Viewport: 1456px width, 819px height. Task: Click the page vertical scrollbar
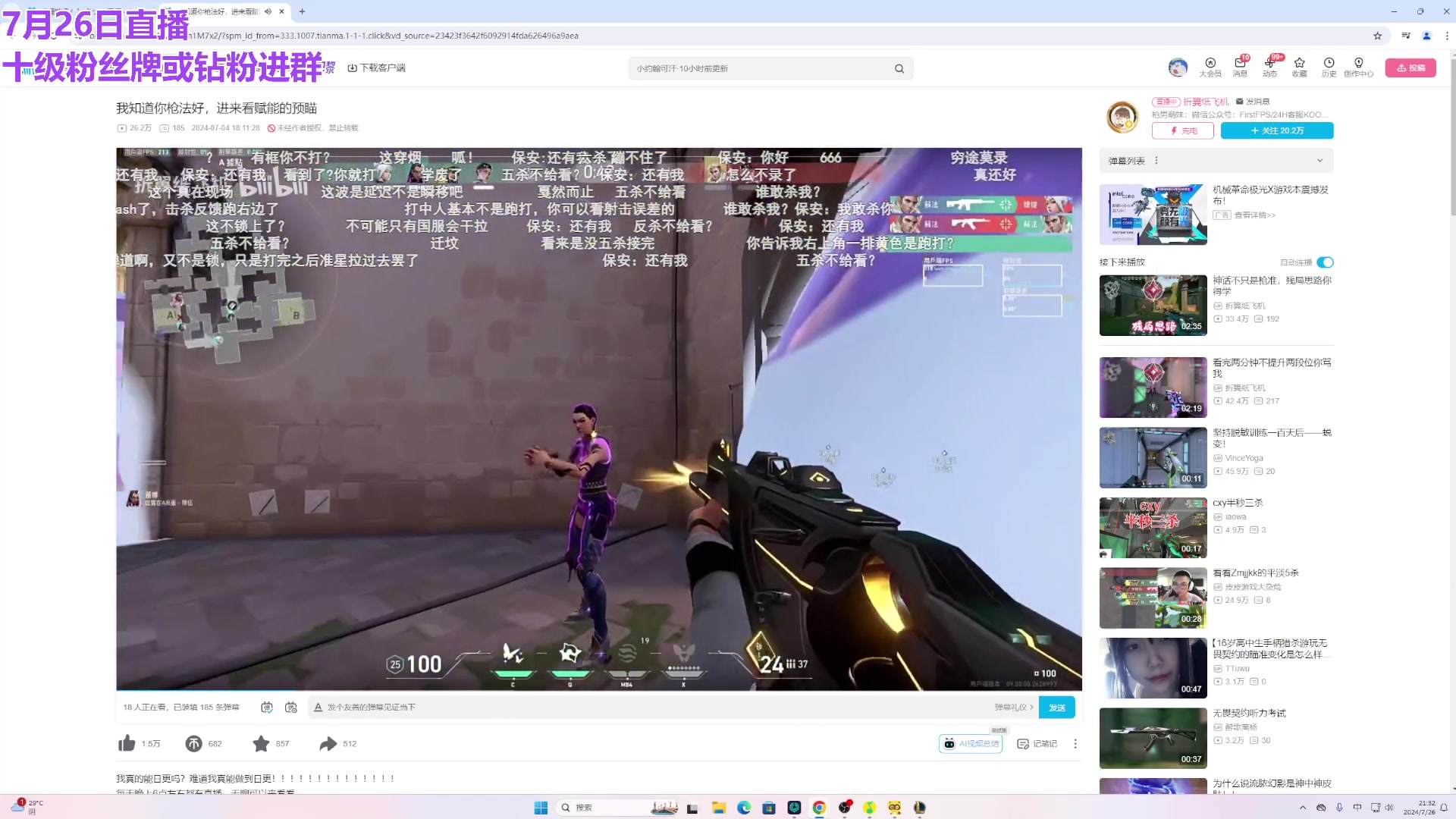[1451, 136]
